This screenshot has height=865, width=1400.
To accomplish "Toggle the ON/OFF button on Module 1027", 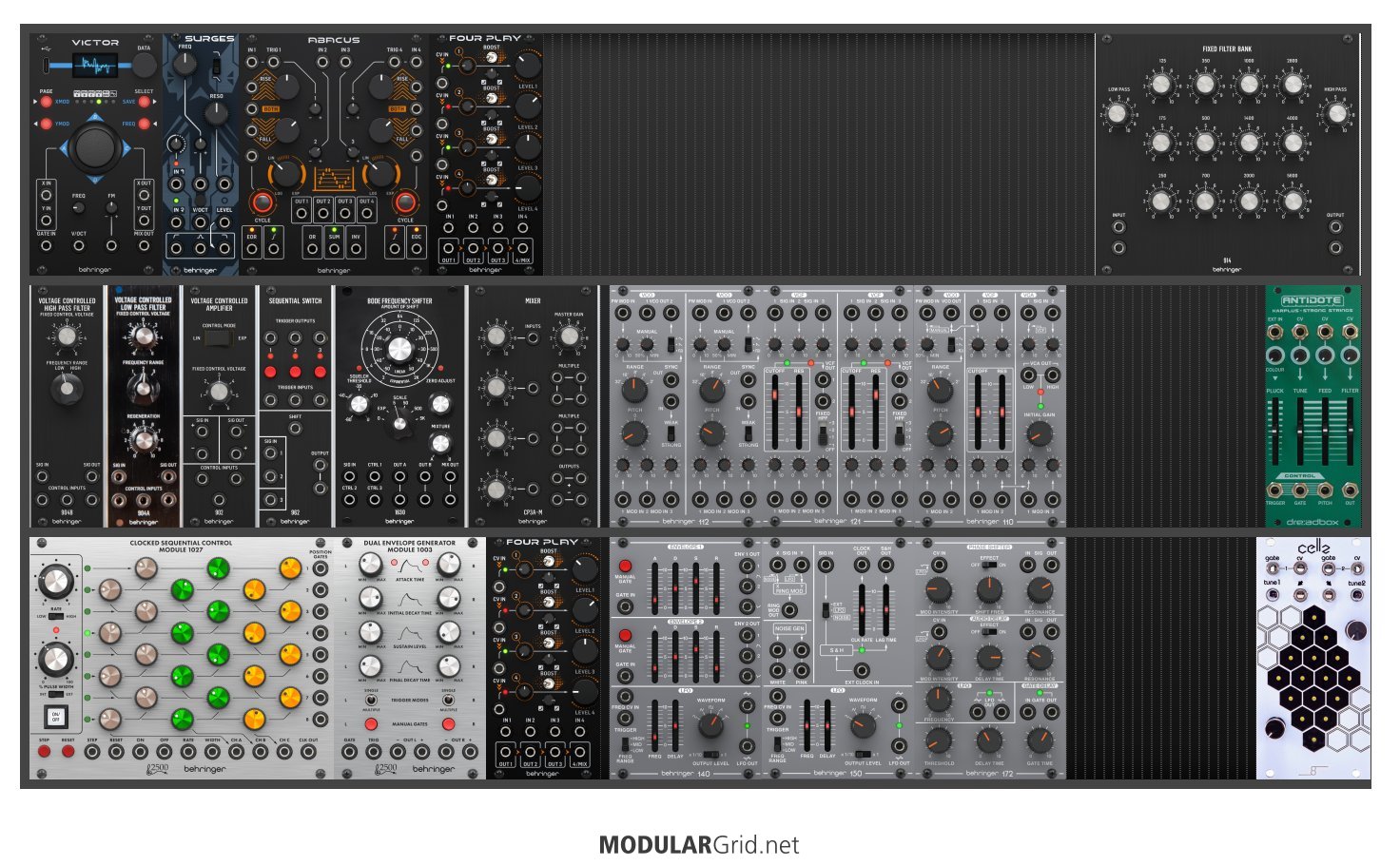I will (x=56, y=717).
